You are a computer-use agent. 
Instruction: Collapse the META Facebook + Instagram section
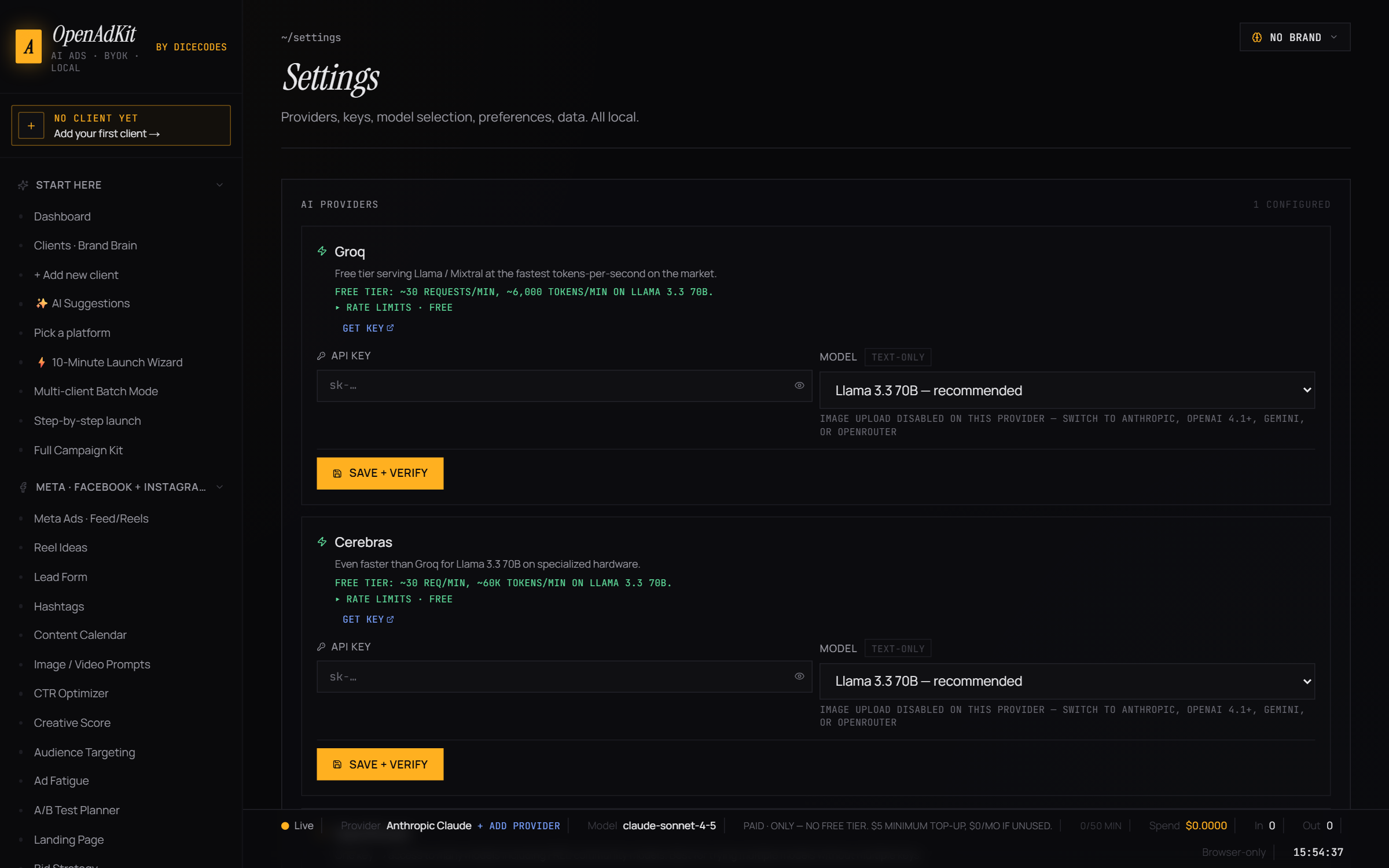point(219,487)
